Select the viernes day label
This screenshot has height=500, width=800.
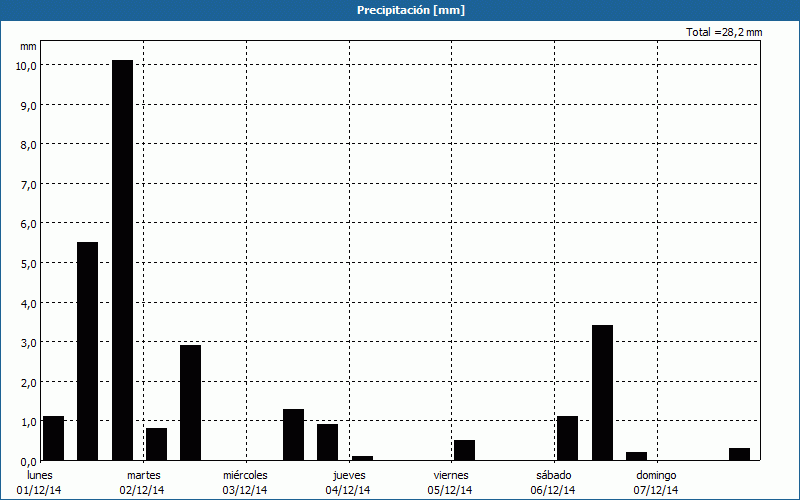point(451,475)
